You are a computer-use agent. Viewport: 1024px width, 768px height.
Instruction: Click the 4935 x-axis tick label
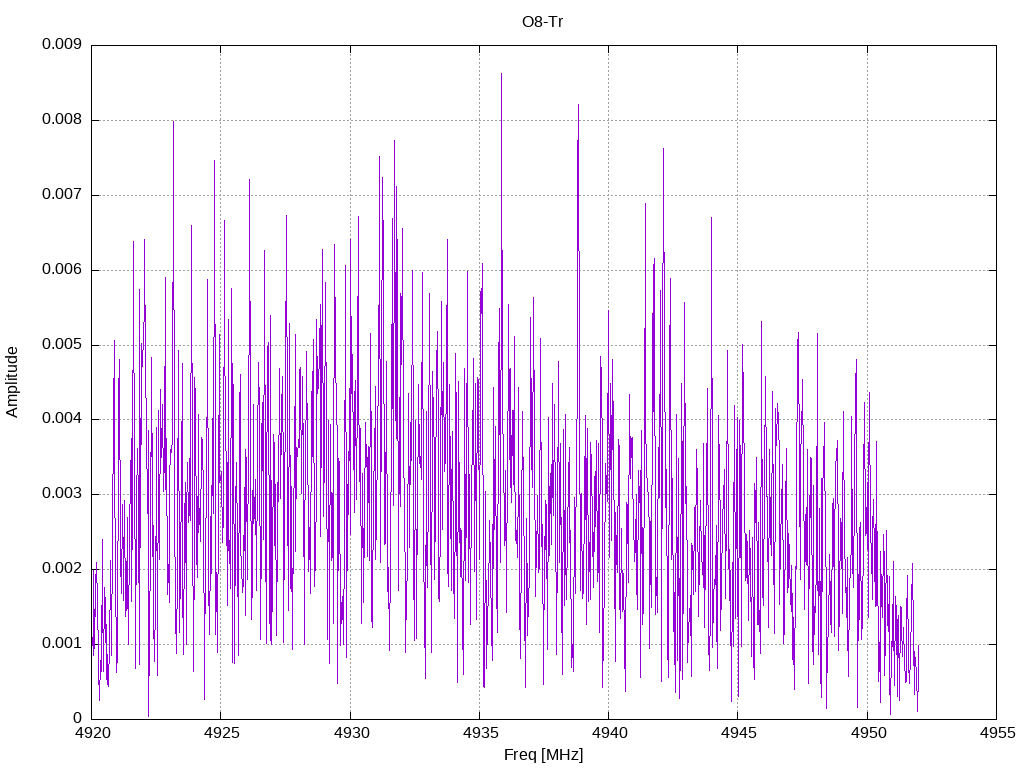tap(480, 733)
